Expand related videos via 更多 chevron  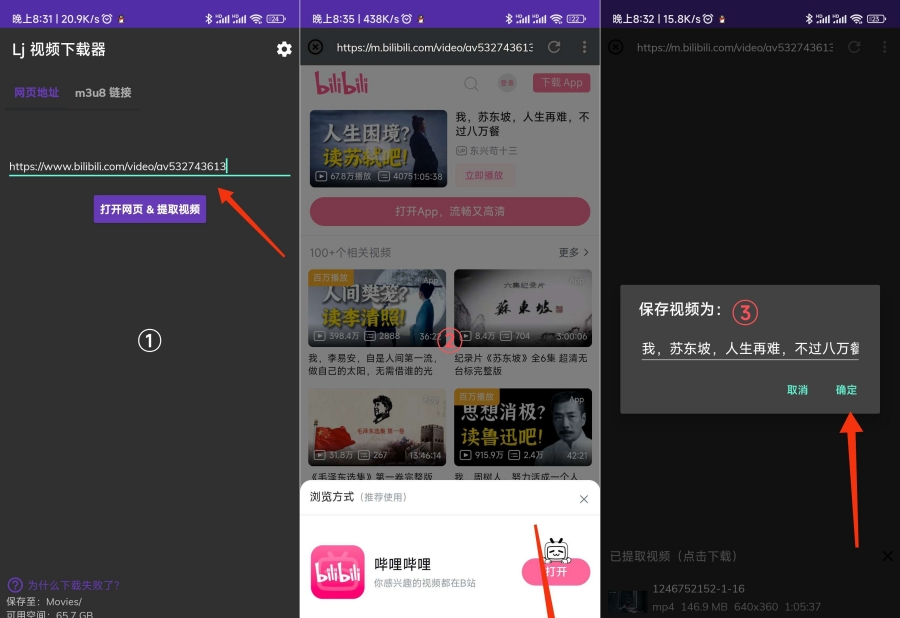click(574, 253)
